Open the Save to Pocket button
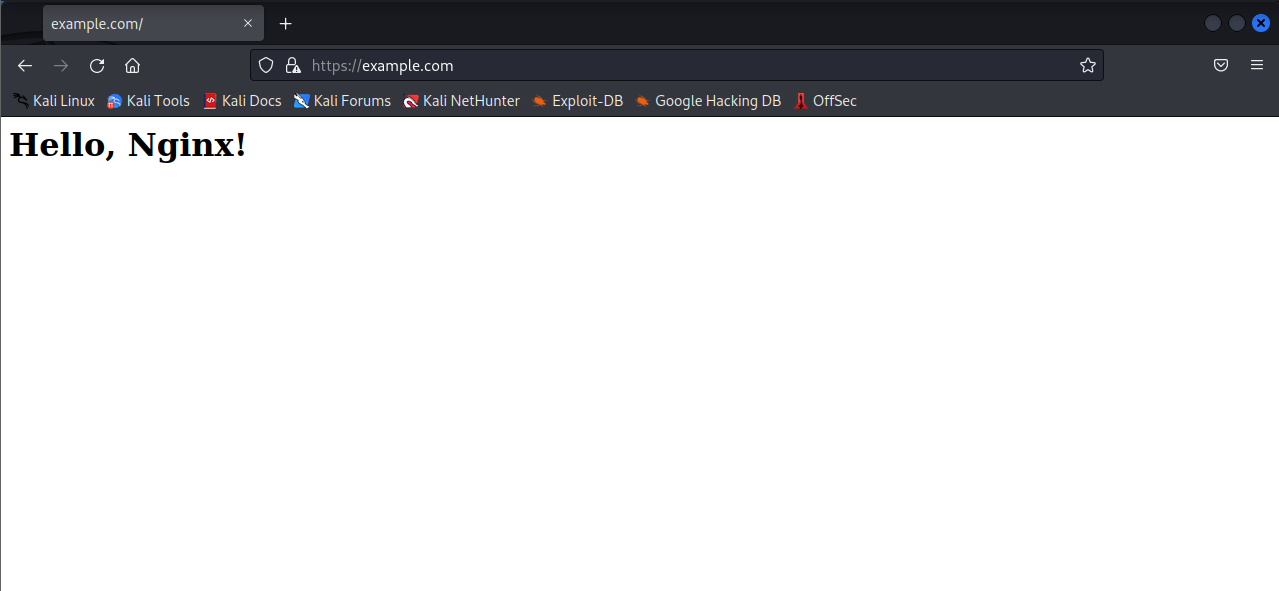The width and height of the screenshot is (1279, 591). pos(1221,66)
